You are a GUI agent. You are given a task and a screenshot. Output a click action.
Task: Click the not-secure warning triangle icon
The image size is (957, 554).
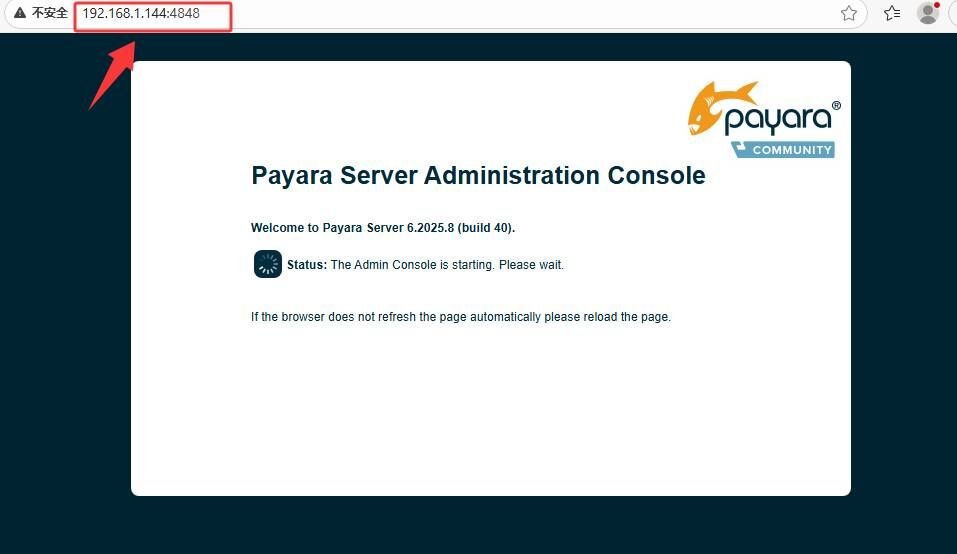tap(20, 13)
